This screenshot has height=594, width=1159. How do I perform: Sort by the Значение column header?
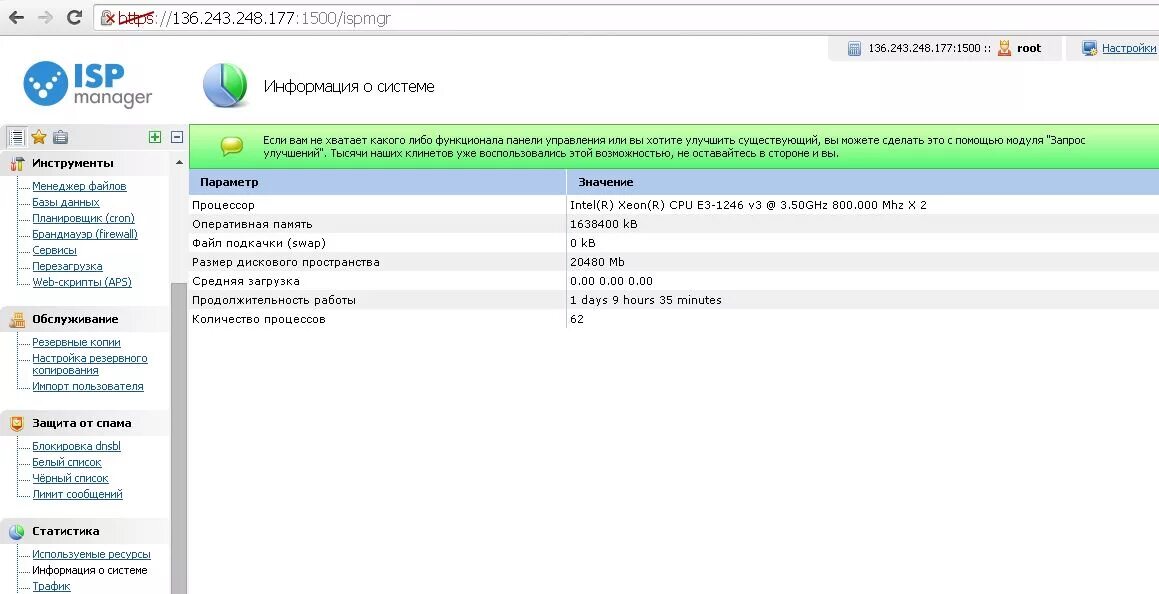[x=863, y=182]
